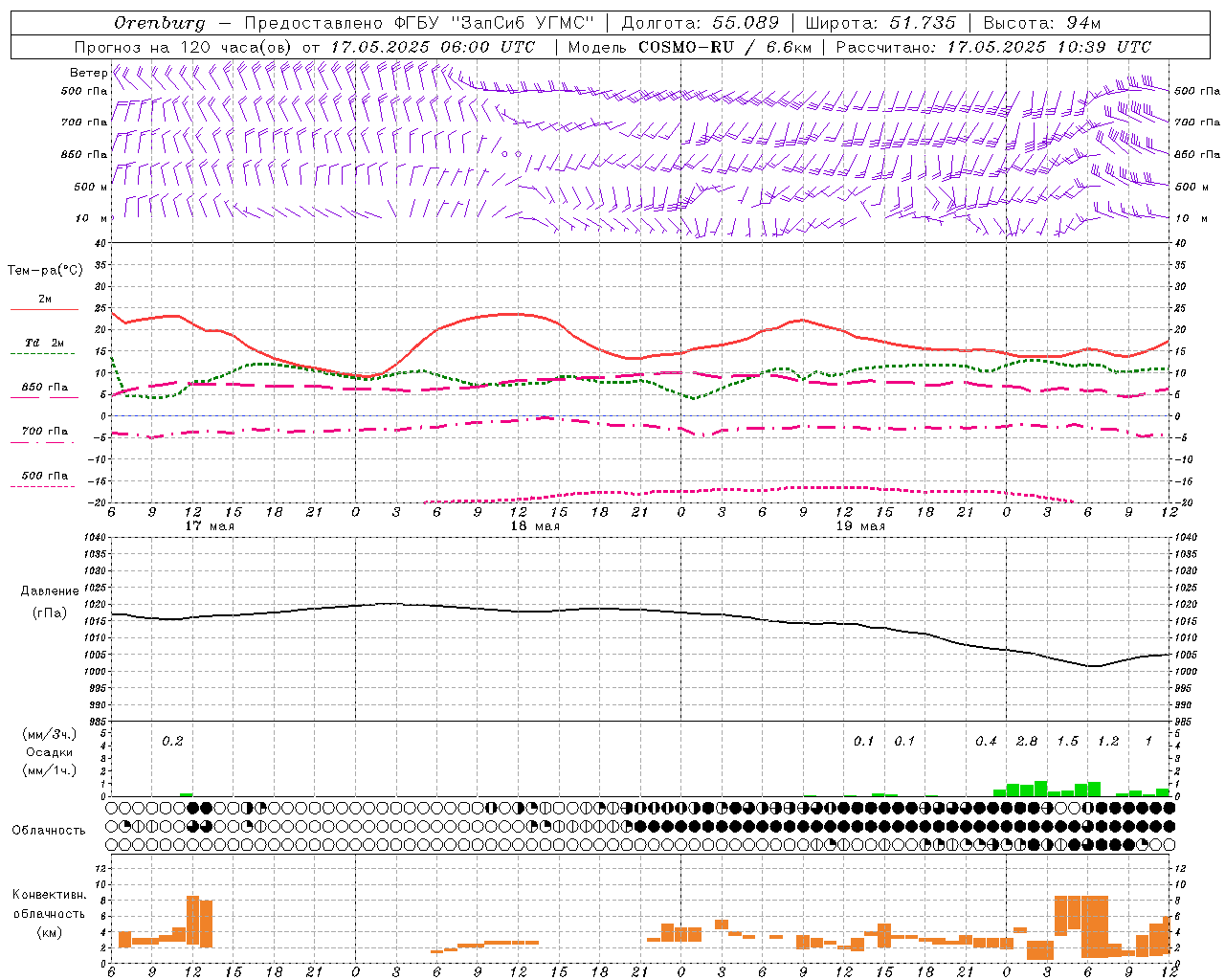
Task: Click the computed time "Рассчитано: 17.05.2025 10:39 UTC"
Action: pos(993,47)
